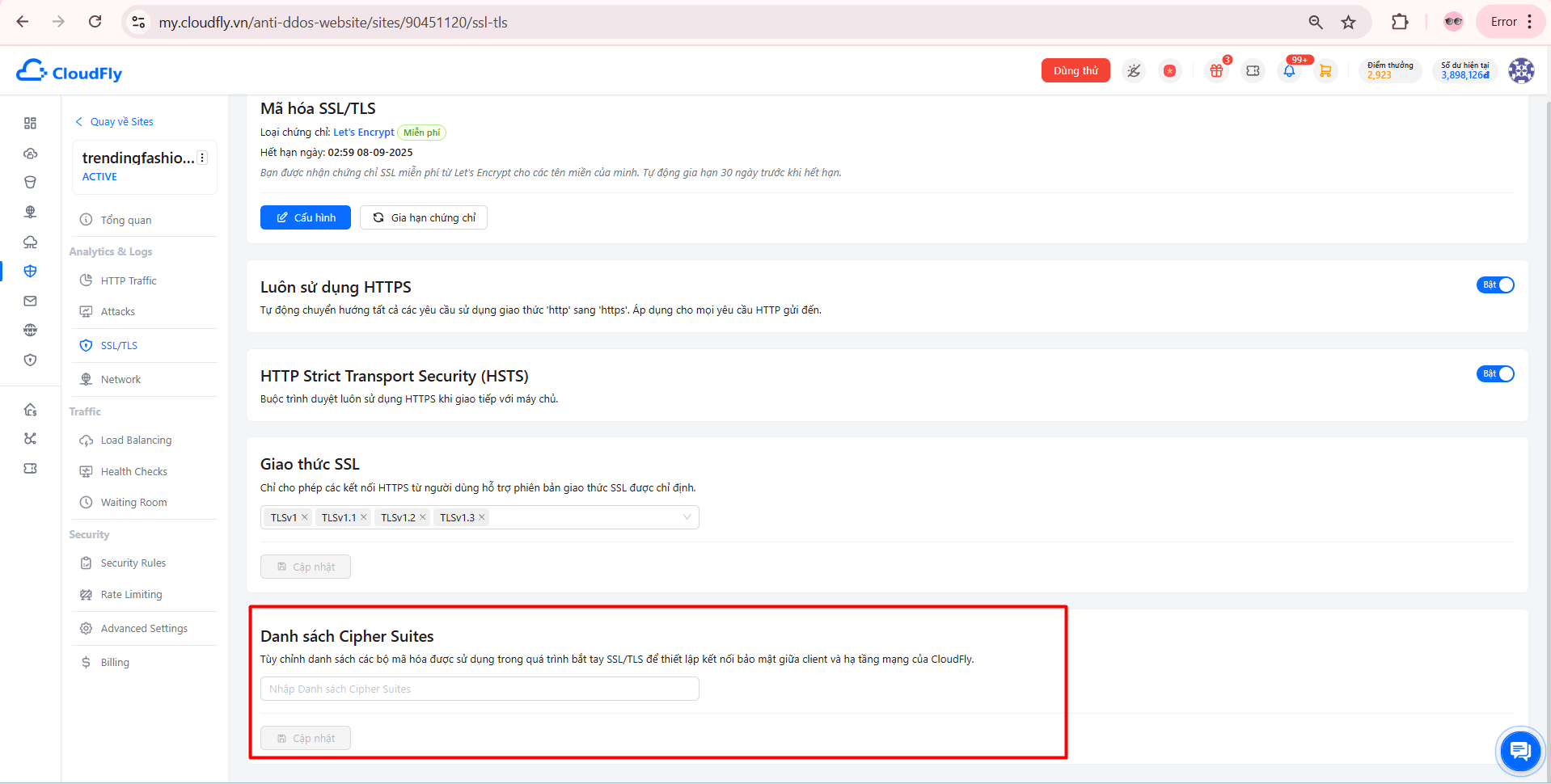This screenshot has width=1551, height=784.
Task: Select the blue Anti-DDoS shield icon in left rail
Action: tap(30, 271)
